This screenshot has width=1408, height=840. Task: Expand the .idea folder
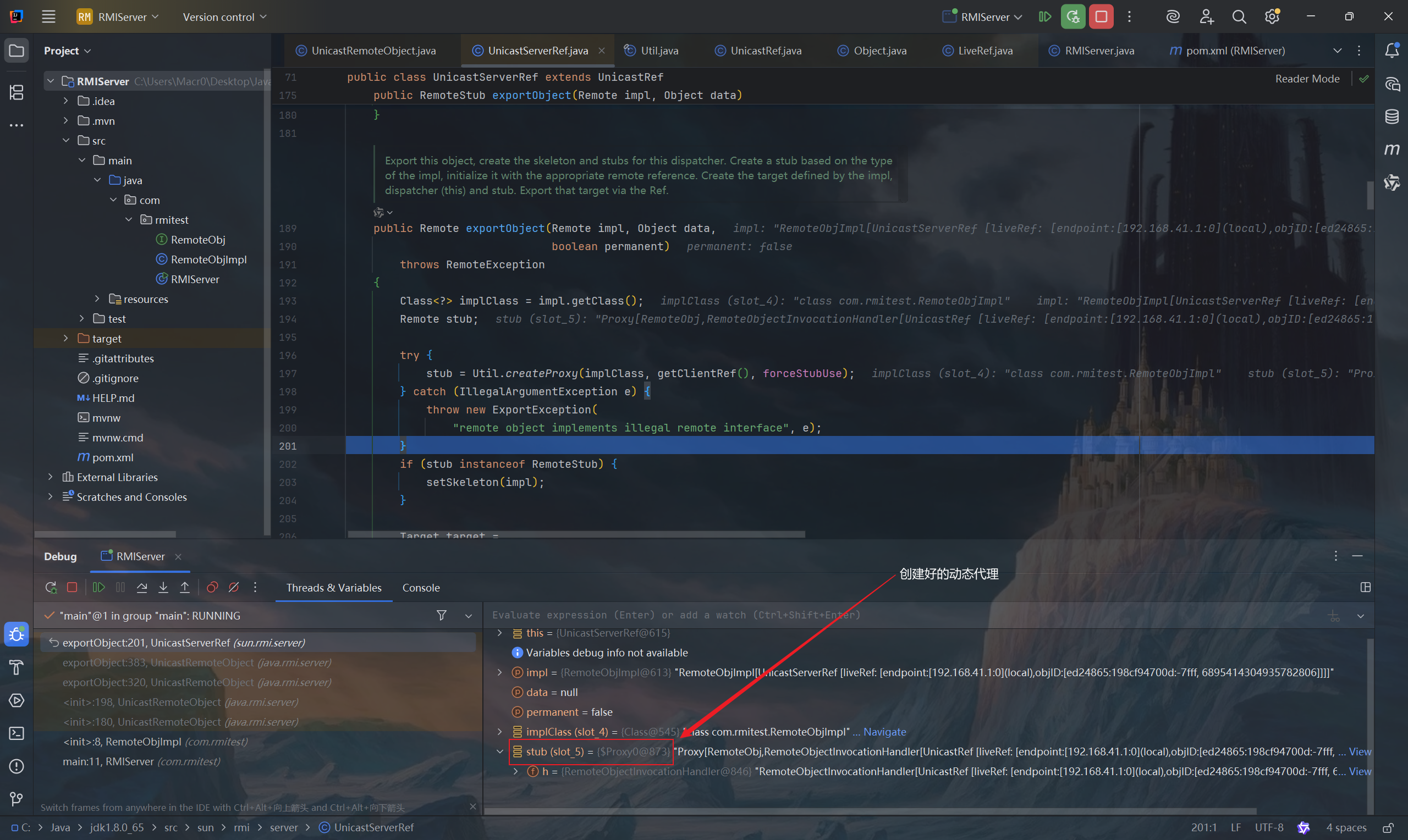(65, 101)
